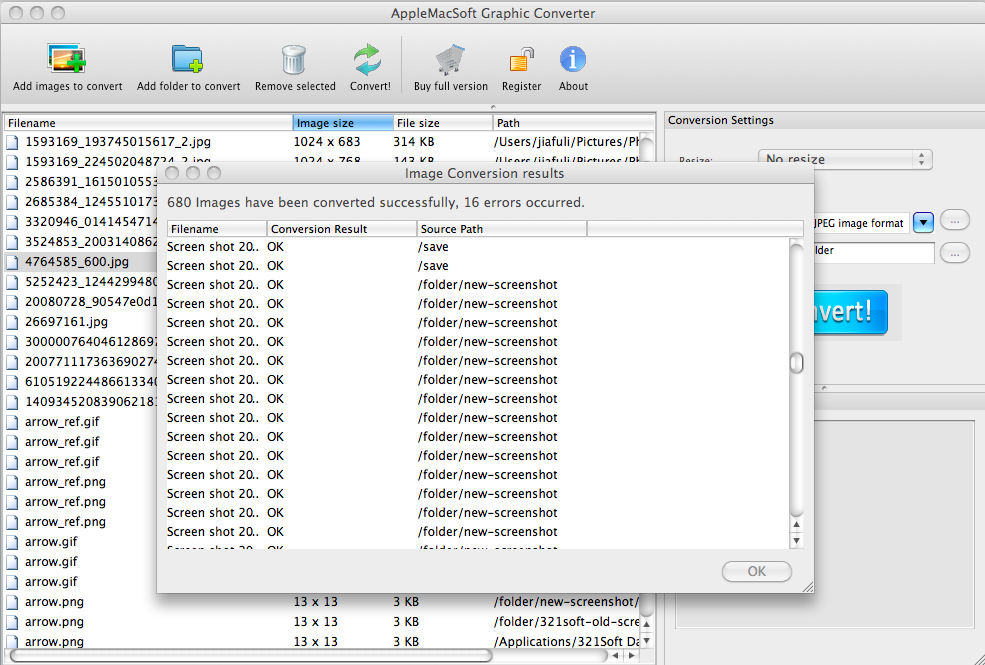Click the big blue Convert! button
The height and width of the screenshot is (665, 985).
(851, 312)
